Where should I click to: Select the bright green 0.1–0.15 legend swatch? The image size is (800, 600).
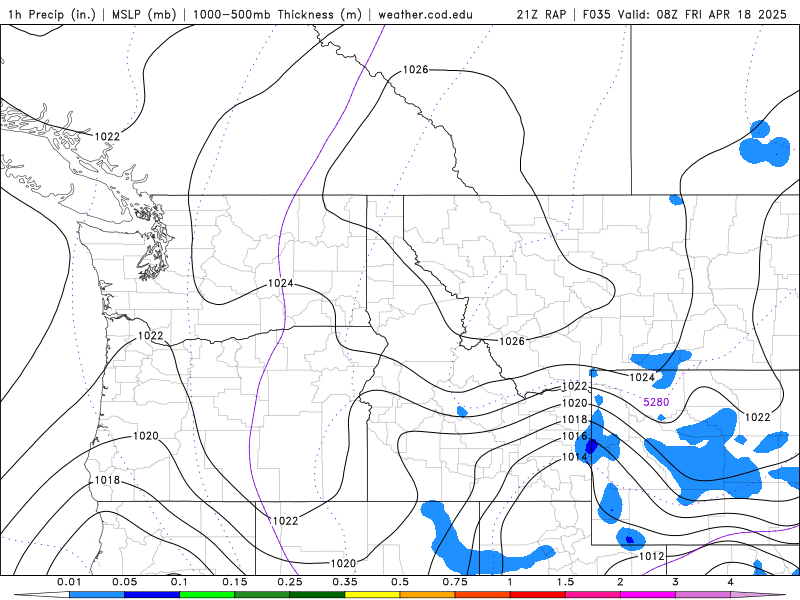click(207, 595)
